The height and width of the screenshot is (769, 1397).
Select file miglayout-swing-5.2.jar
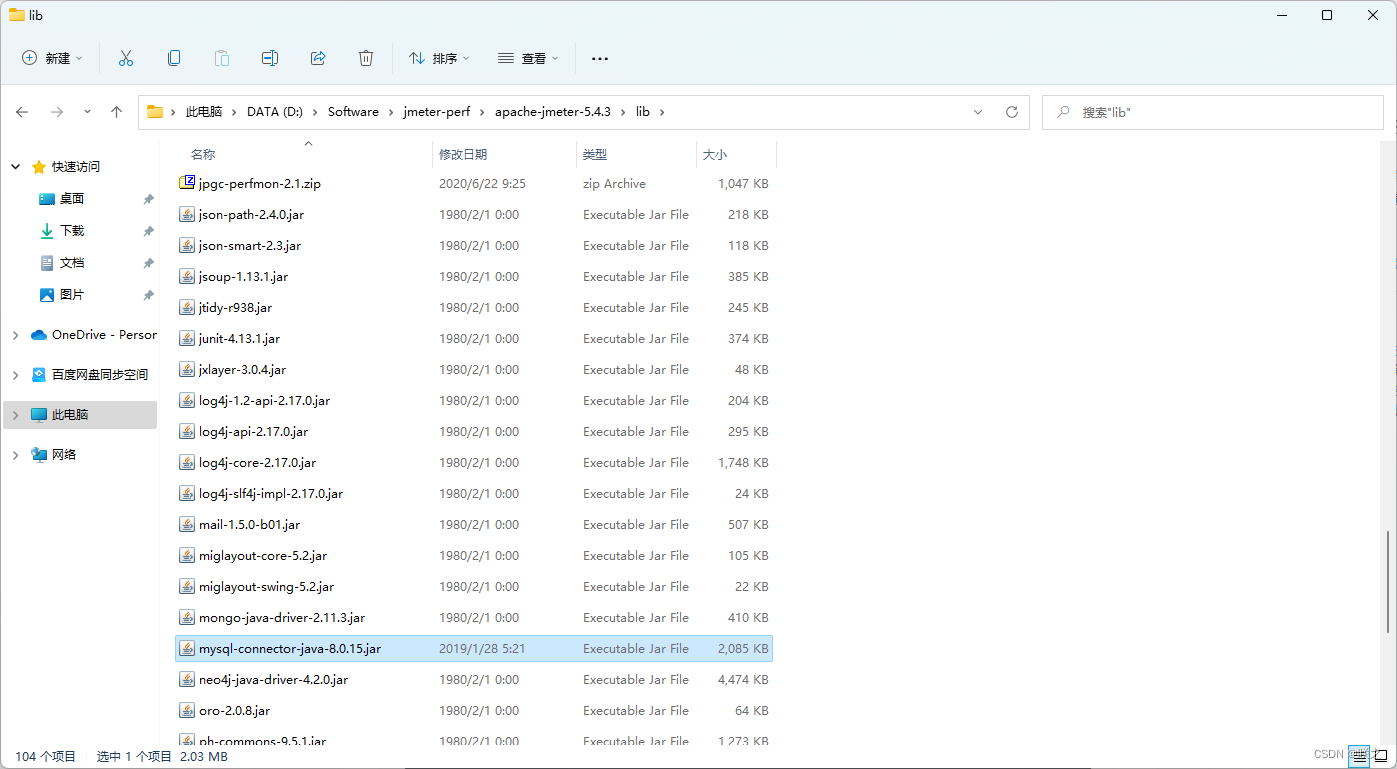tap(266, 586)
